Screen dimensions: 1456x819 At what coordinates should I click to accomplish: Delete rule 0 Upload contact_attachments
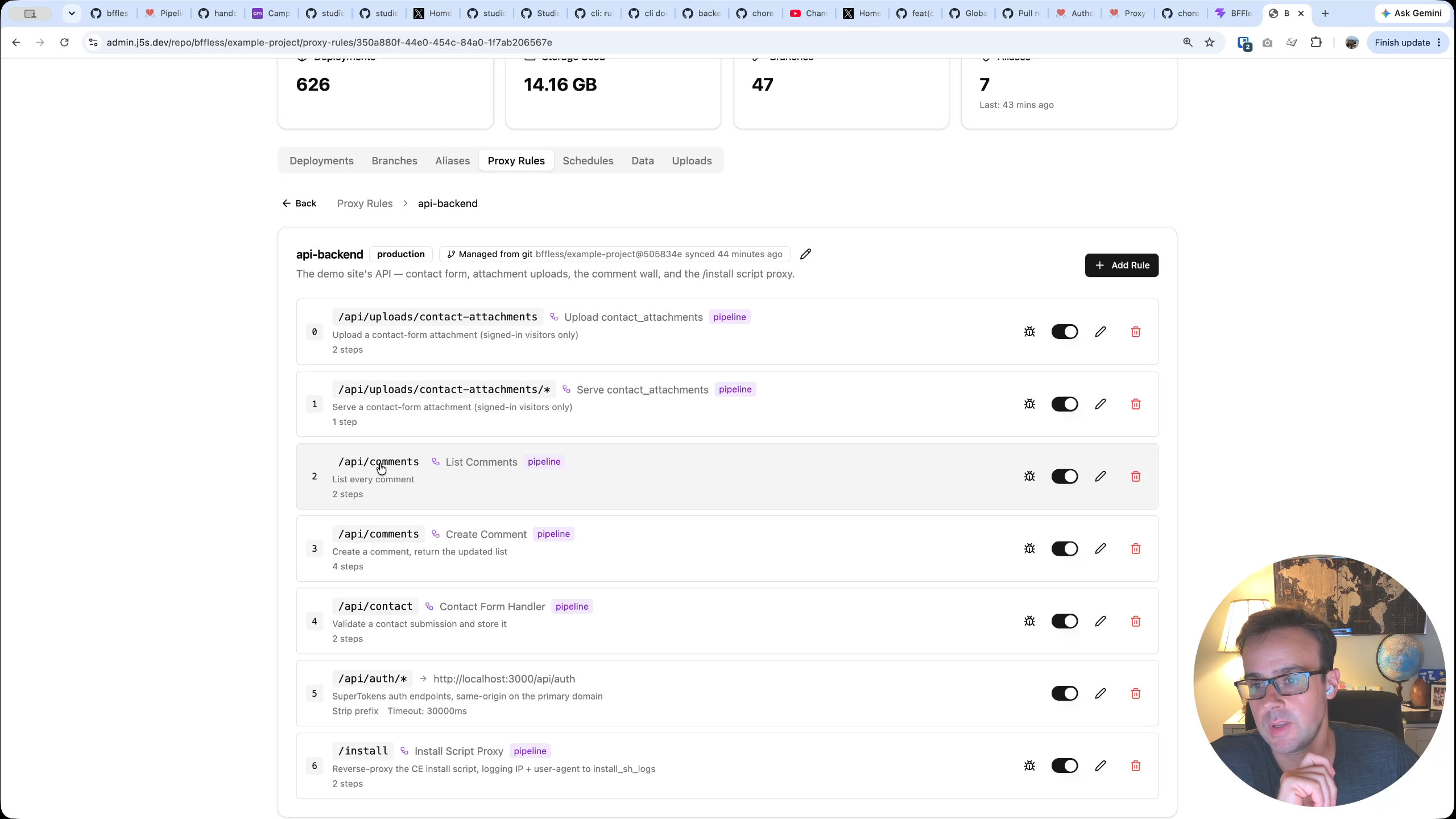point(1136,332)
